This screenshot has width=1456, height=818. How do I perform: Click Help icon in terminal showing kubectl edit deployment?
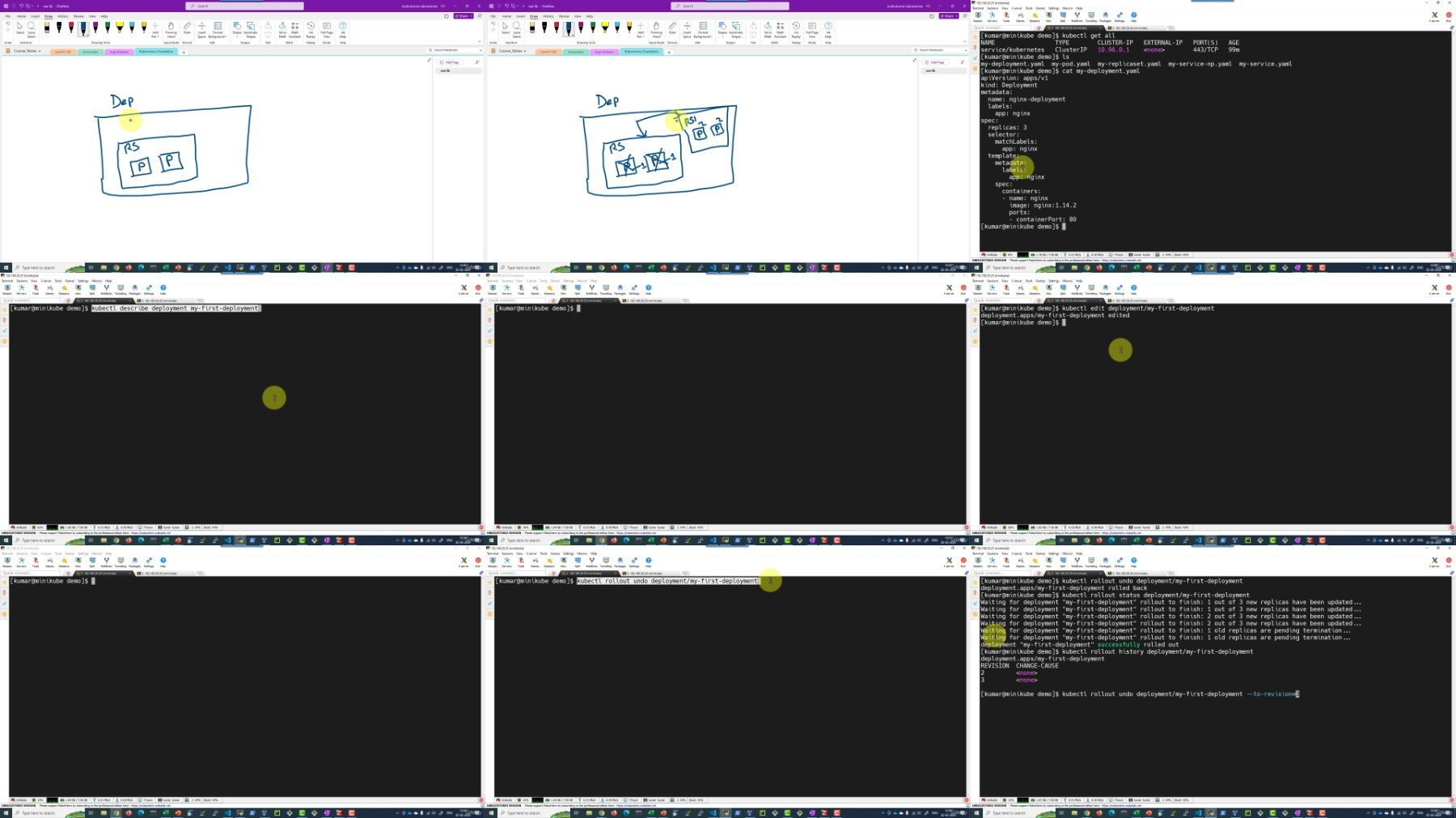(x=1133, y=289)
